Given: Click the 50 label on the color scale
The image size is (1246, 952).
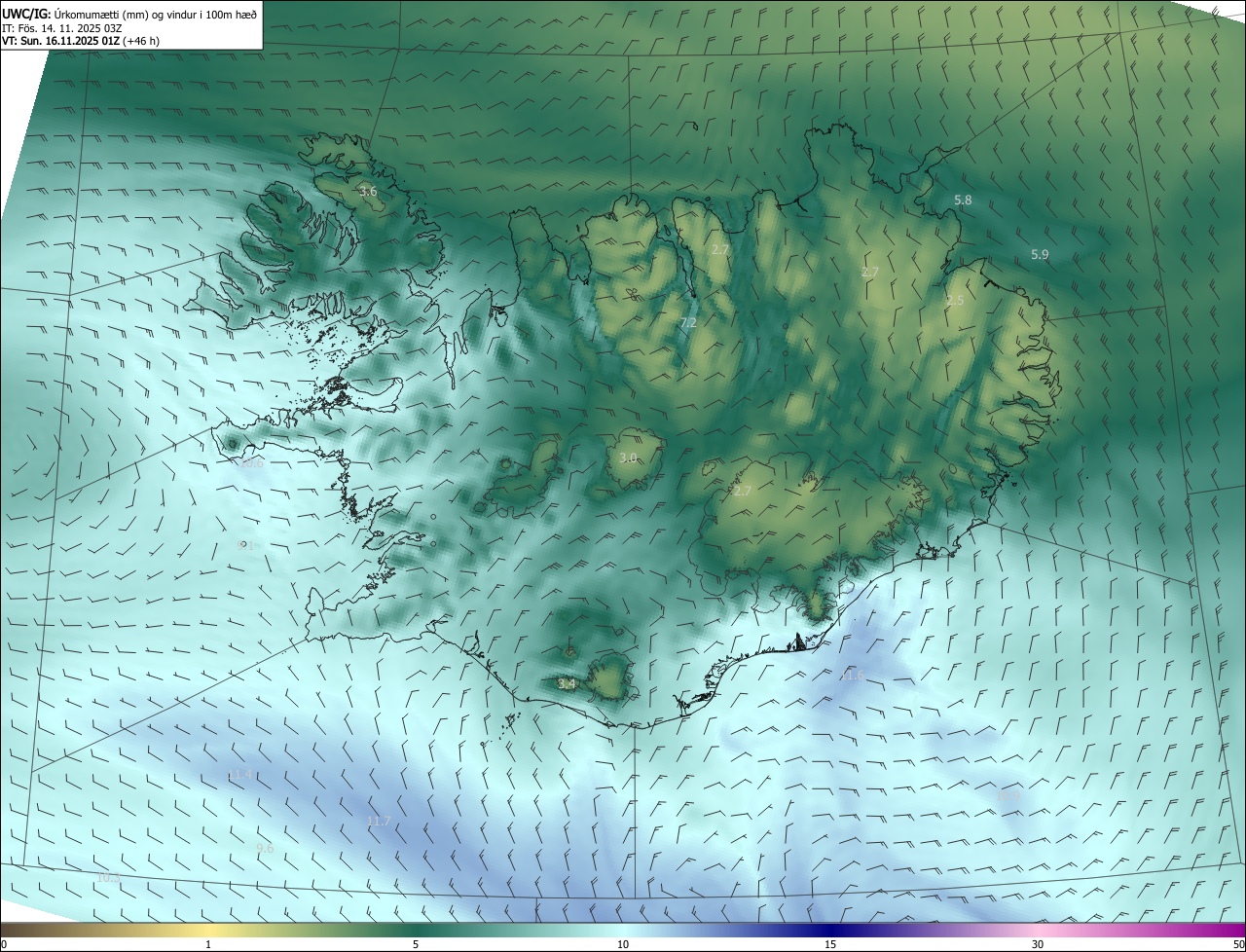Looking at the screenshot, I should (1238, 944).
